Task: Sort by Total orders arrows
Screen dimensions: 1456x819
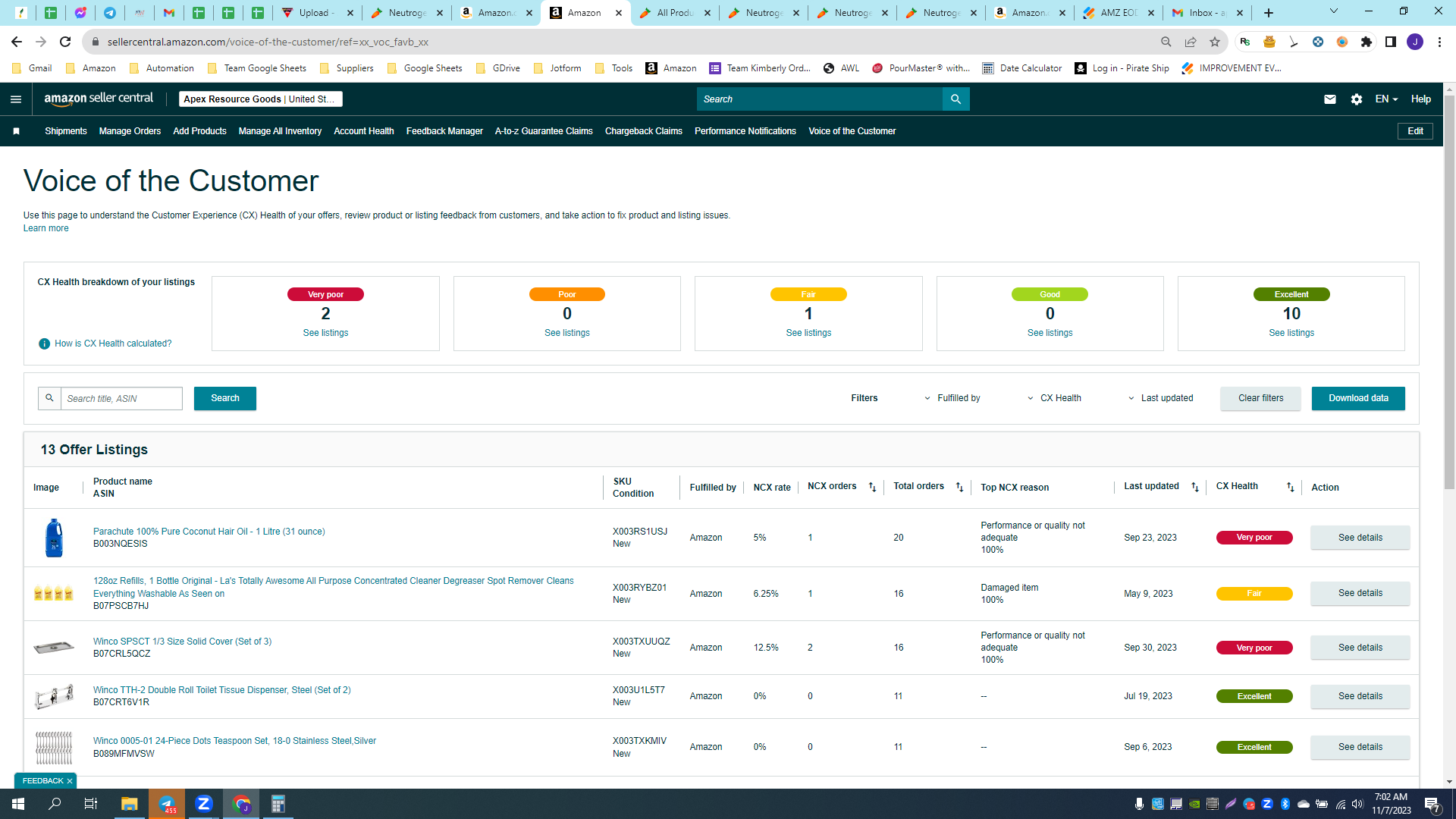Action: (959, 487)
